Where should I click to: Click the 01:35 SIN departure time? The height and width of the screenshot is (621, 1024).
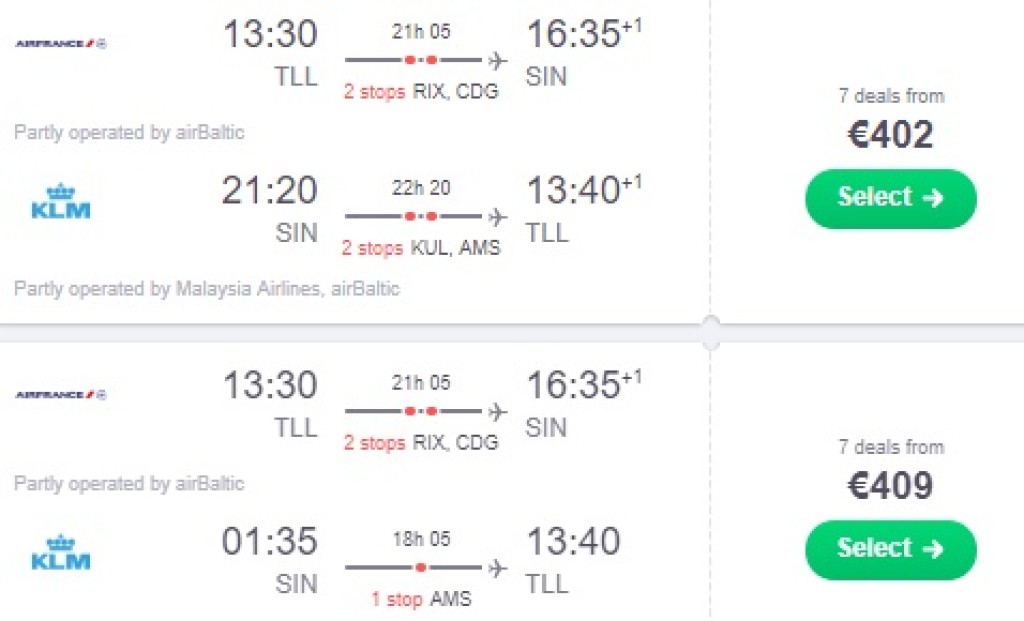coord(269,541)
